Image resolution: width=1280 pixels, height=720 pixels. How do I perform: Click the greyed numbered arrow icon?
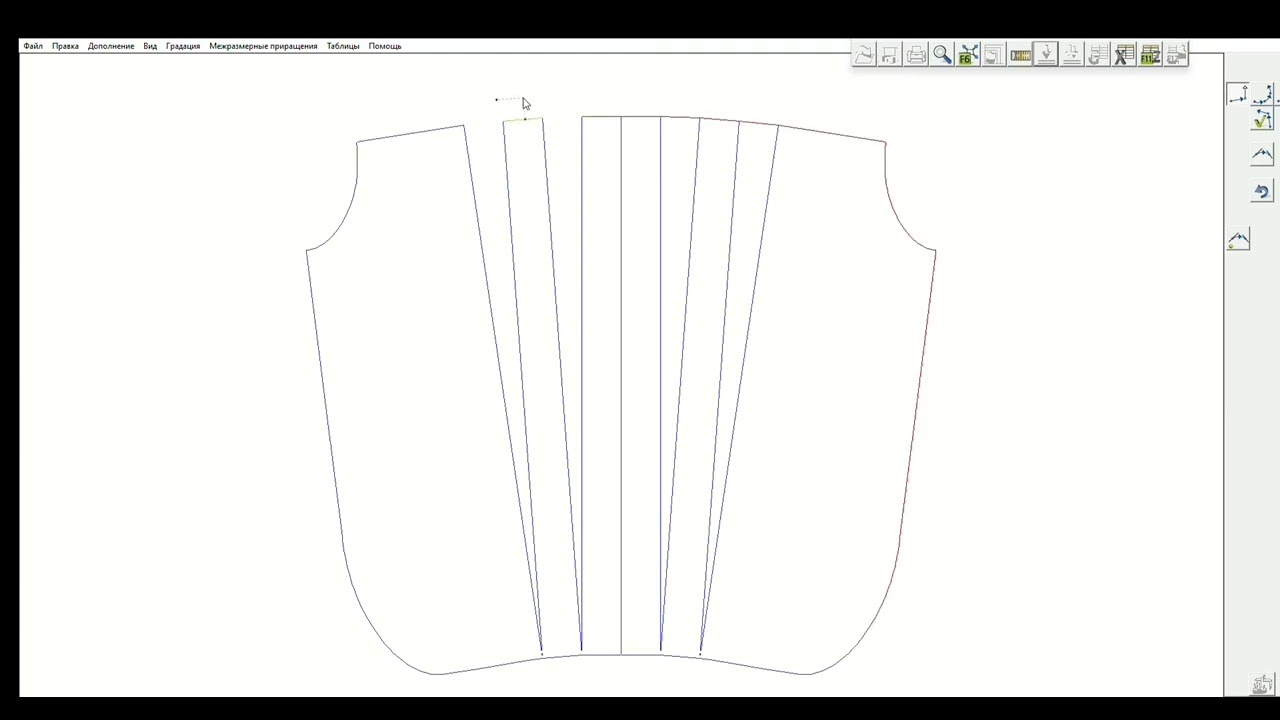[x=1072, y=55]
